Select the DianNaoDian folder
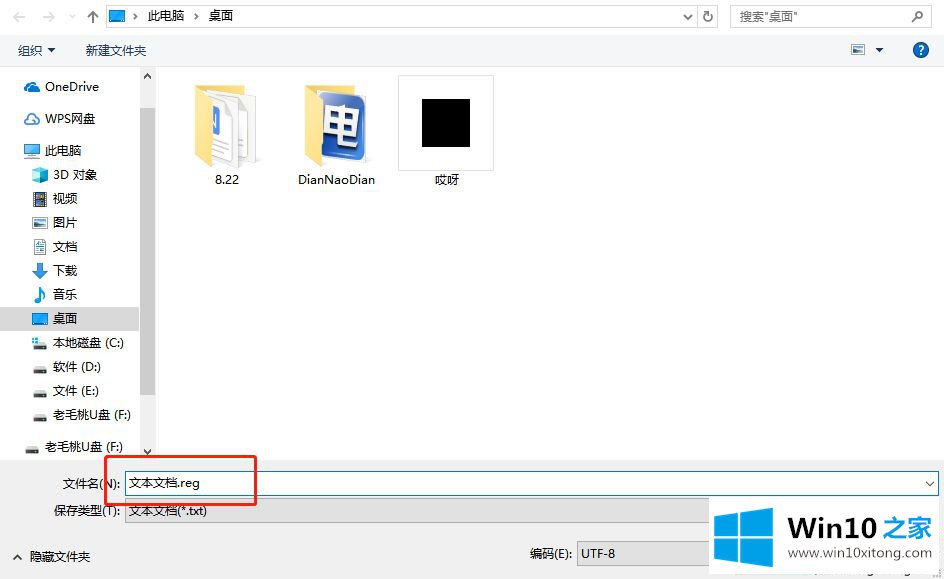Image resolution: width=944 pixels, height=579 pixels. (337, 135)
